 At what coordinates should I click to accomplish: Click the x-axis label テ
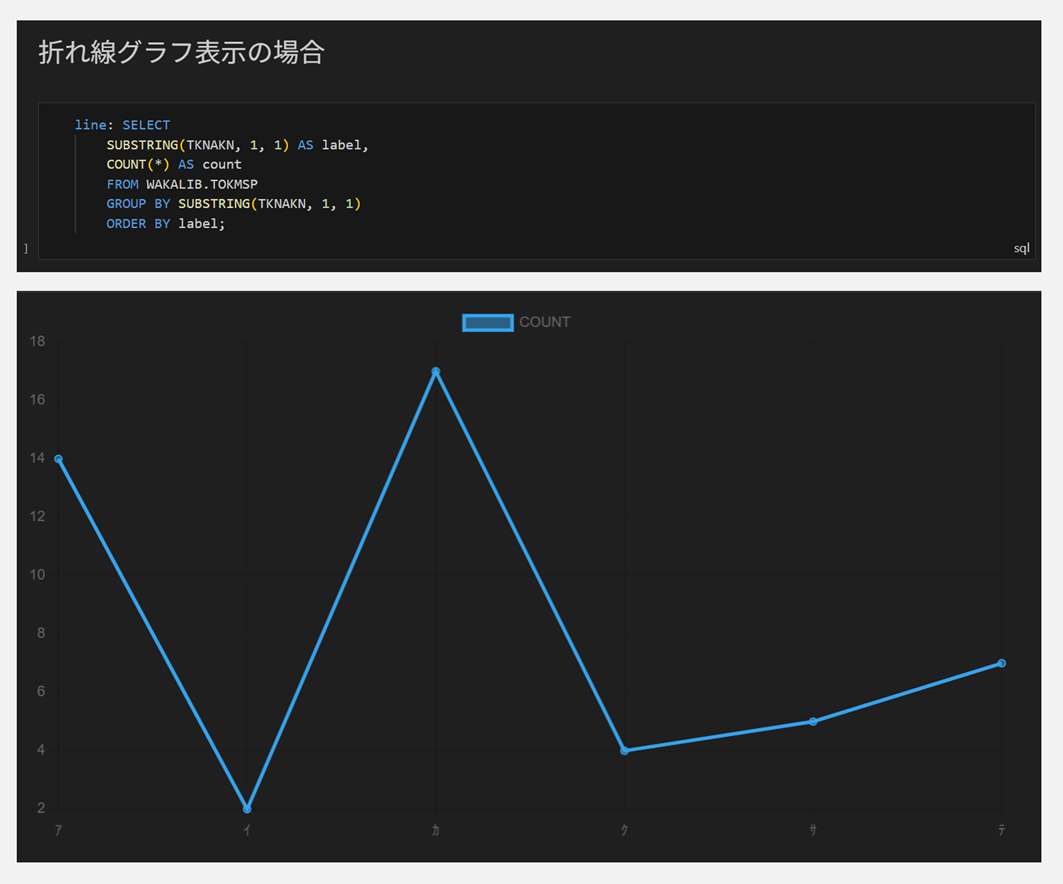click(x=1001, y=830)
